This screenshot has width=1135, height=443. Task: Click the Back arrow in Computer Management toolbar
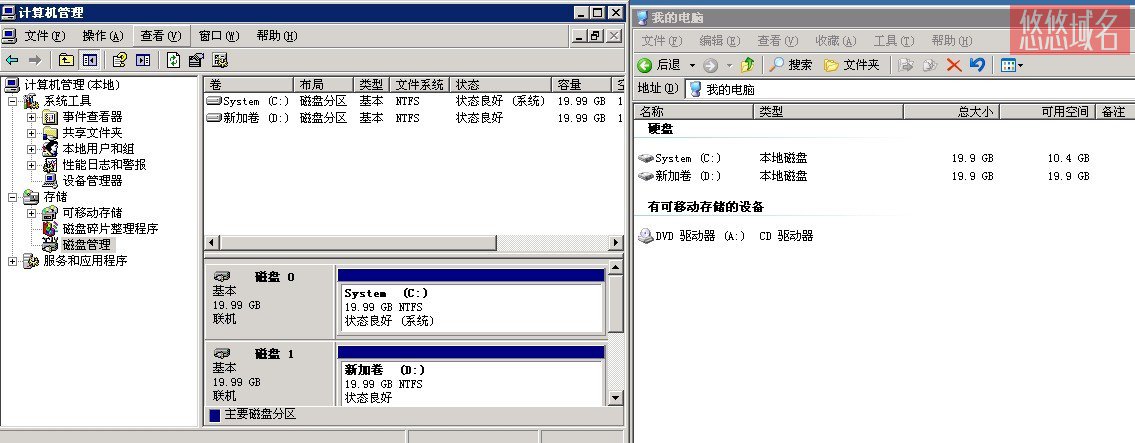click(x=12, y=60)
